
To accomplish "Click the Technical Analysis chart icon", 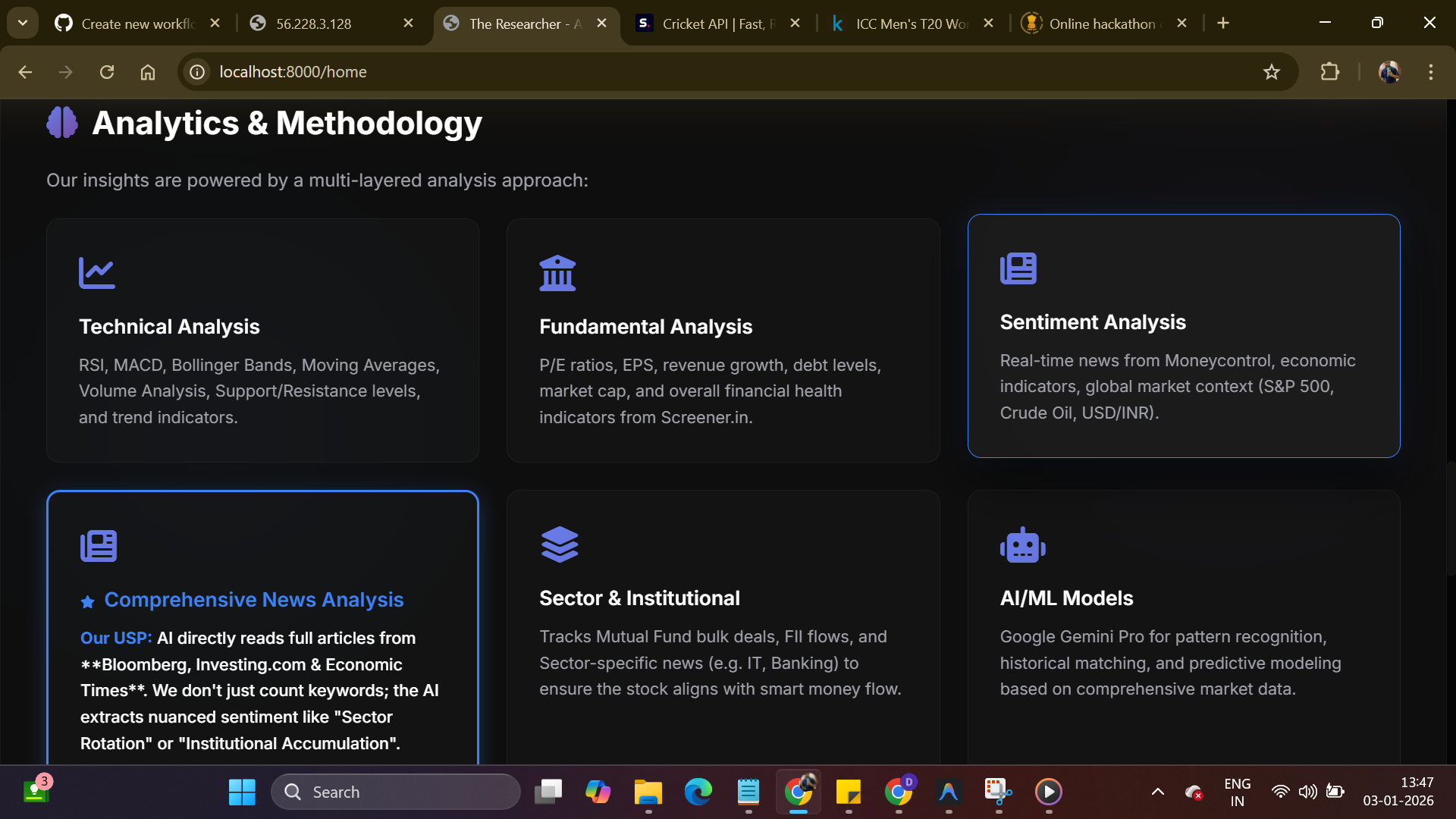I will coord(97,273).
